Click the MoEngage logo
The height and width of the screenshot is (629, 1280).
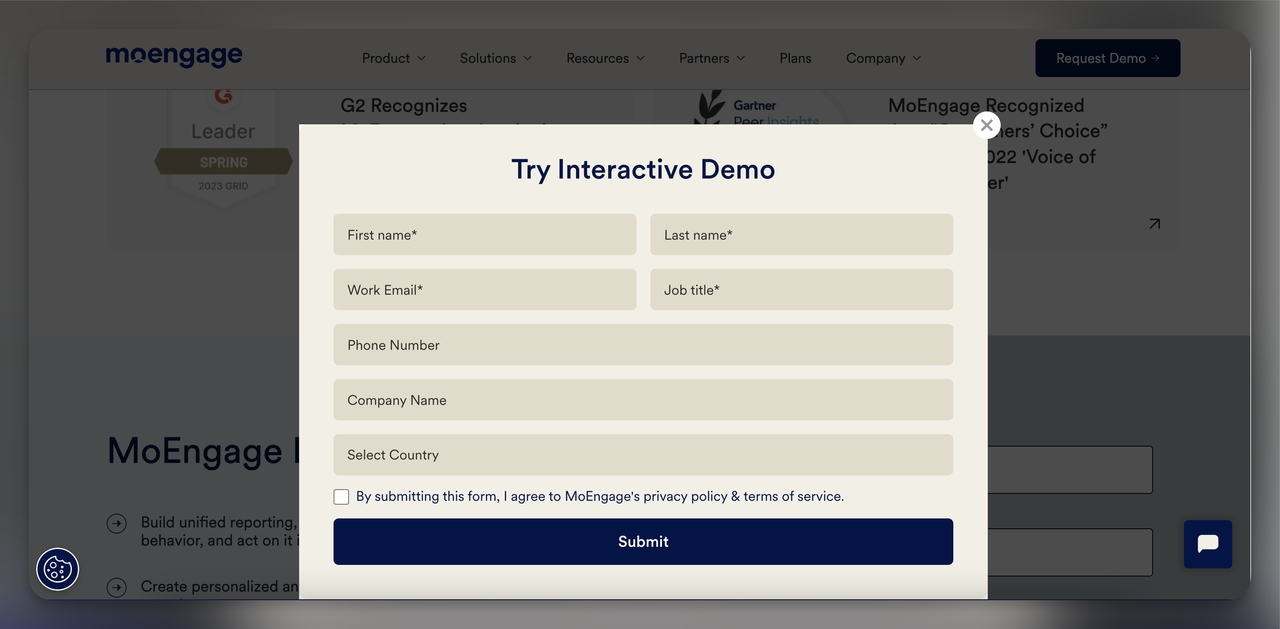[x=174, y=56]
